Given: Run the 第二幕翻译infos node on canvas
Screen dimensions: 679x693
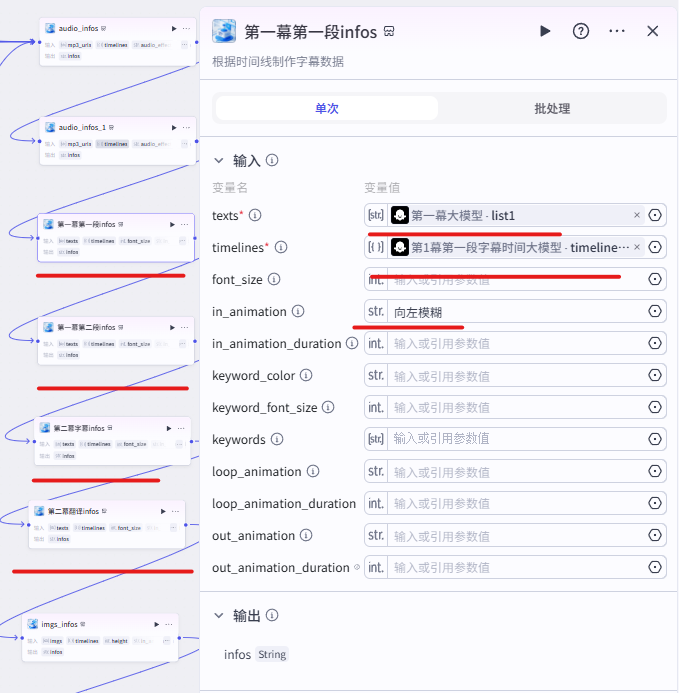Looking at the screenshot, I should point(163,511).
